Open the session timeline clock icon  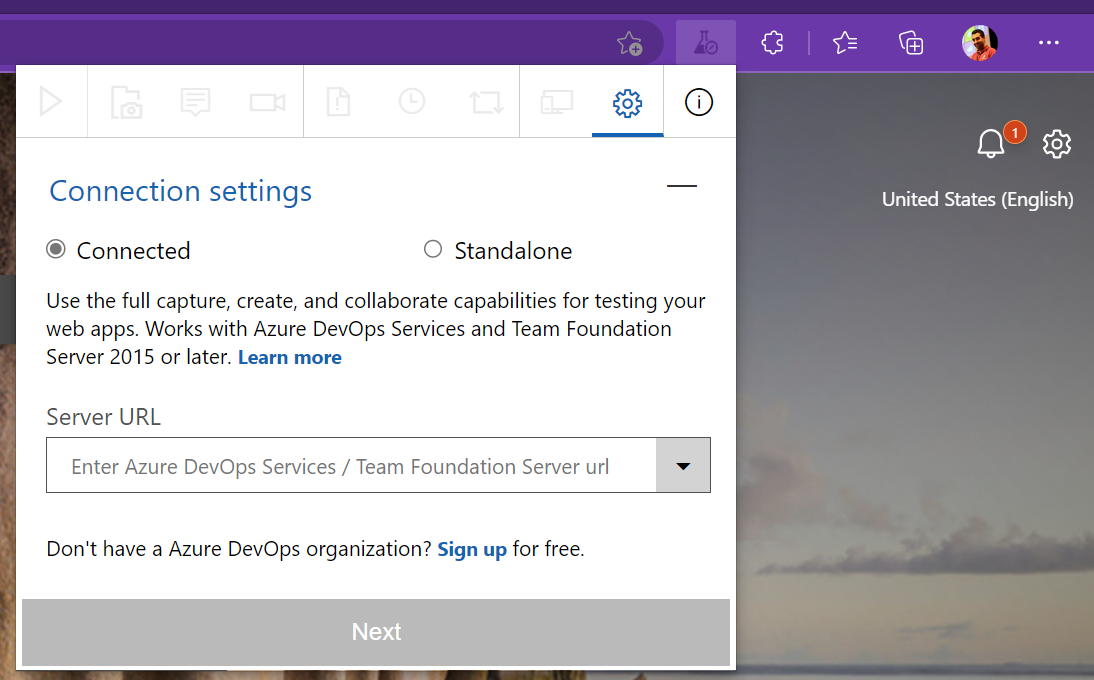(x=411, y=102)
